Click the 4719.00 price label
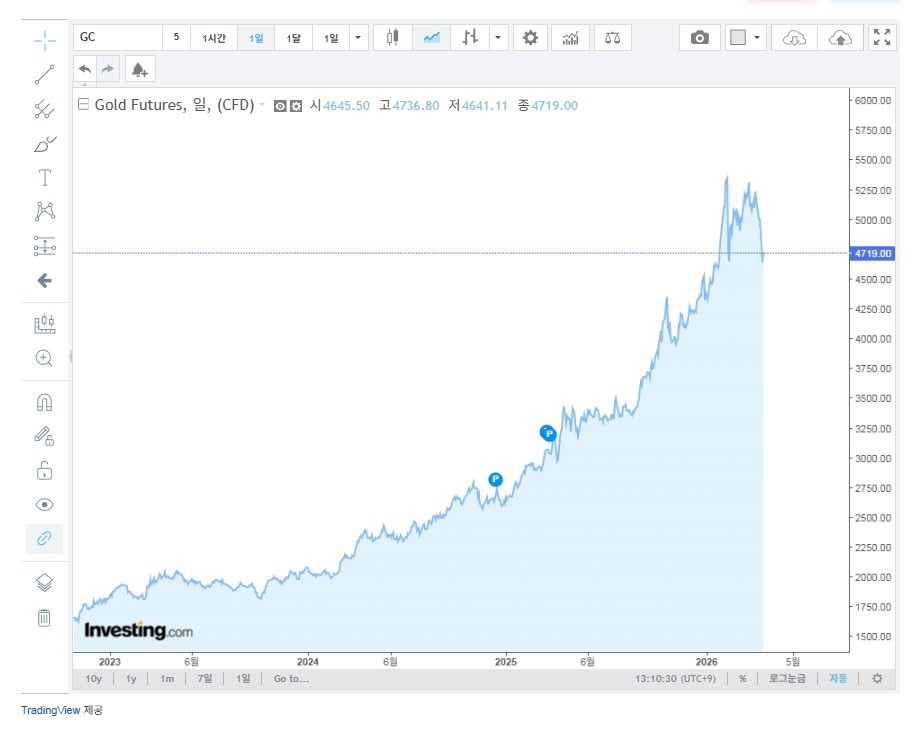The height and width of the screenshot is (733, 917). pos(872,253)
